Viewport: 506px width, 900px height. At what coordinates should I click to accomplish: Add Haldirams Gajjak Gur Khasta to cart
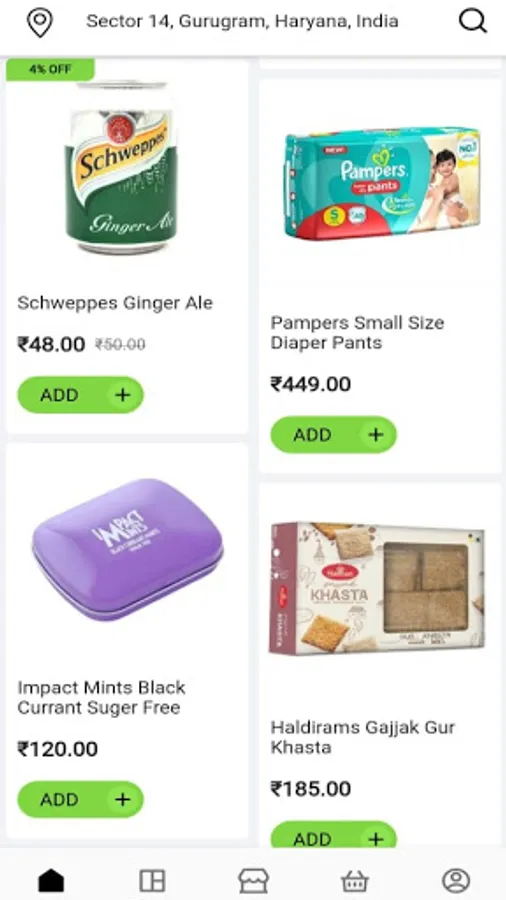pyautogui.click(x=333, y=835)
